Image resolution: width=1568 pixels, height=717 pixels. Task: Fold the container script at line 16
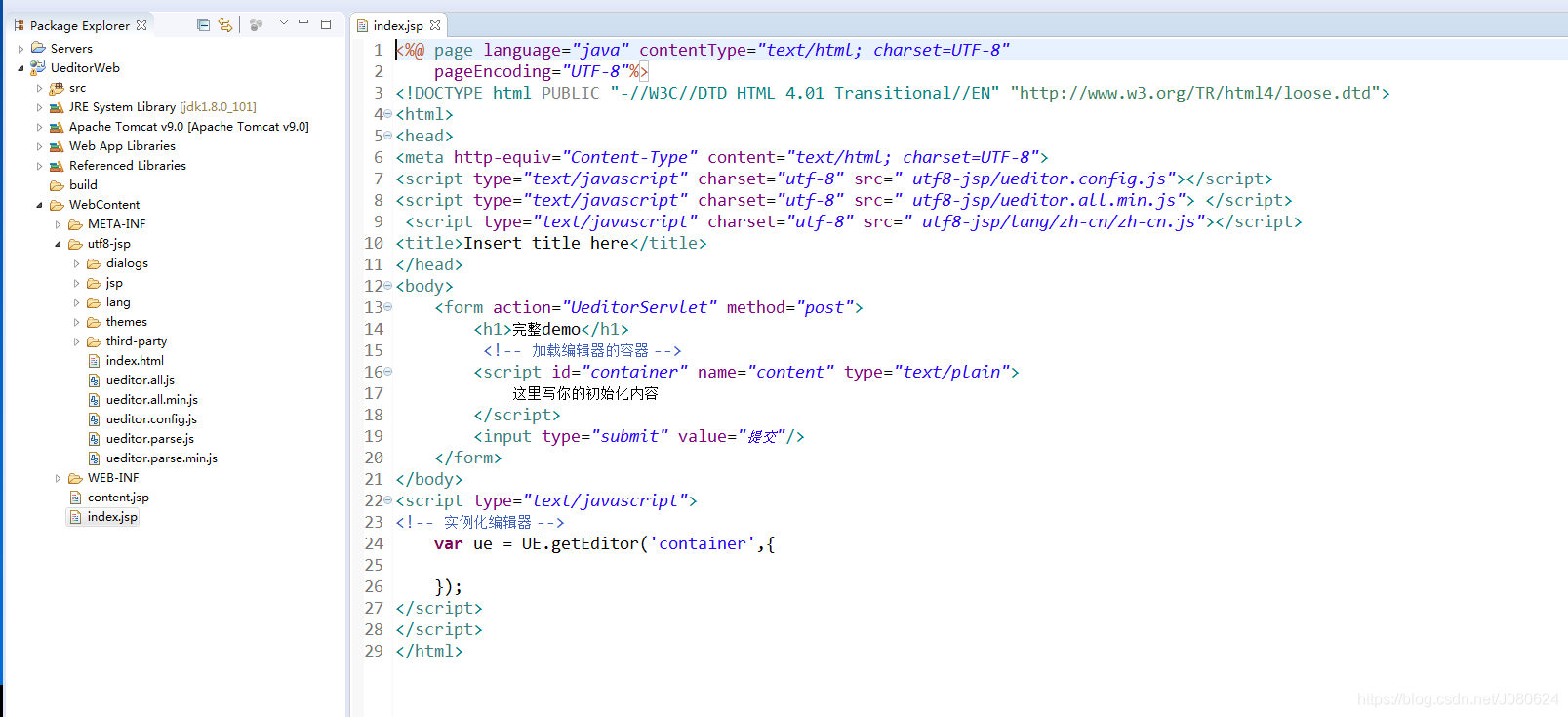[387, 372]
